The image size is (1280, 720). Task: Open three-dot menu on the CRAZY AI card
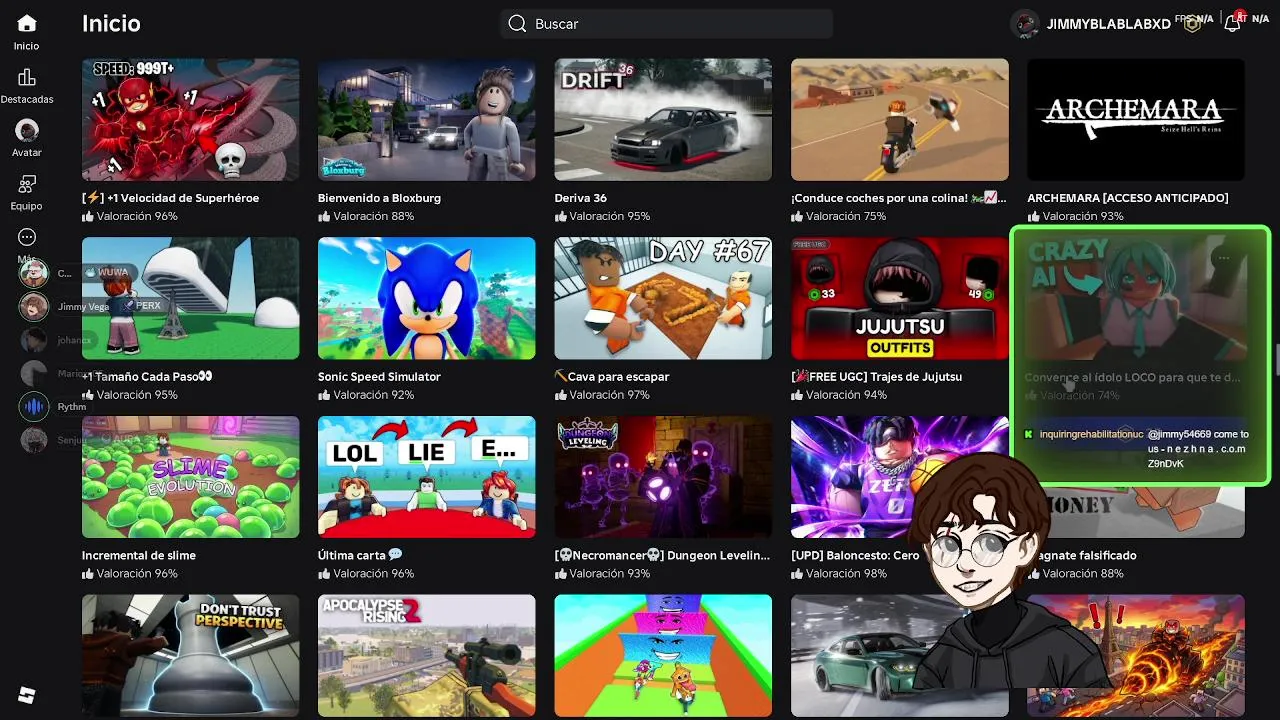click(x=1223, y=258)
